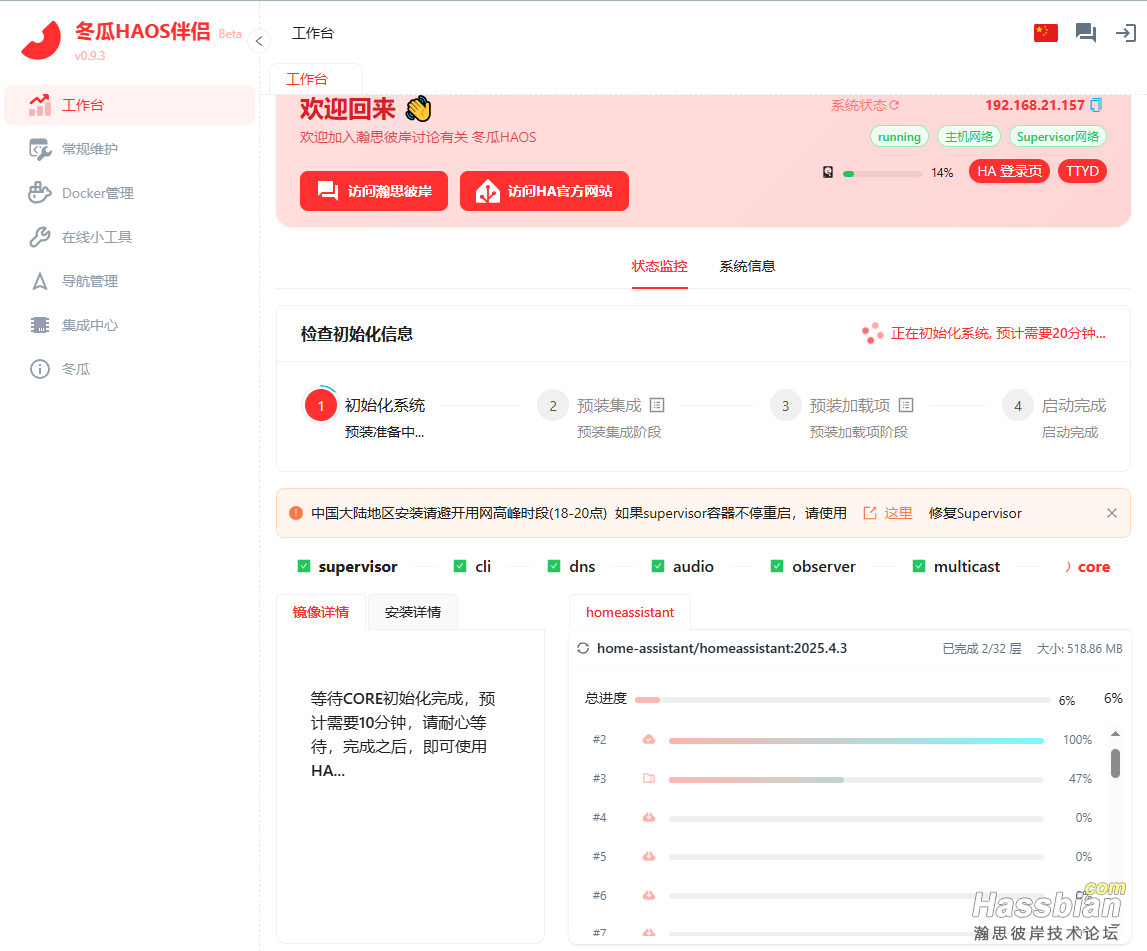This screenshot has width=1147, height=951.
Task: Copy IP address 192.168.21.157 with copy icon
Action: 1096,105
